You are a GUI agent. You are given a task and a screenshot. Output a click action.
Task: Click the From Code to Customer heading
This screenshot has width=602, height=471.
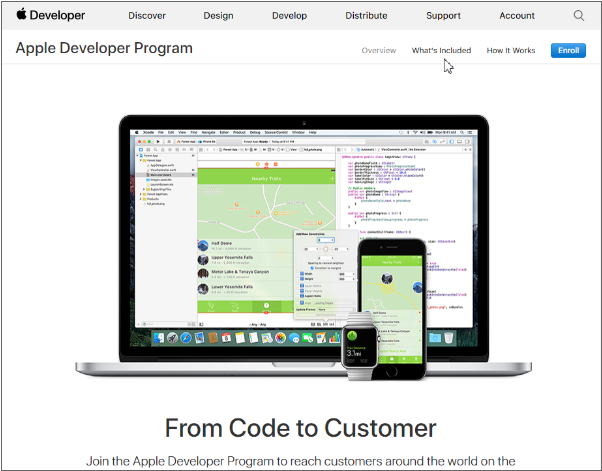pyautogui.click(x=301, y=428)
